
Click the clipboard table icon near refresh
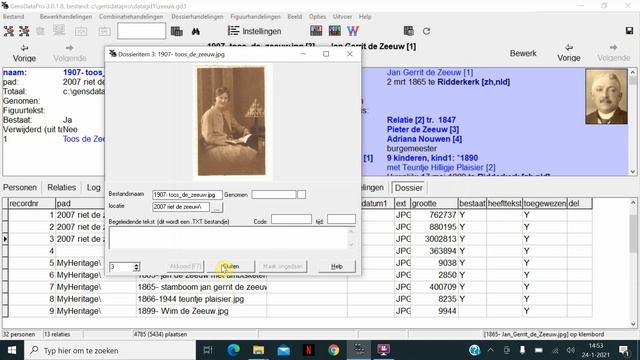[x=409, y=31]
